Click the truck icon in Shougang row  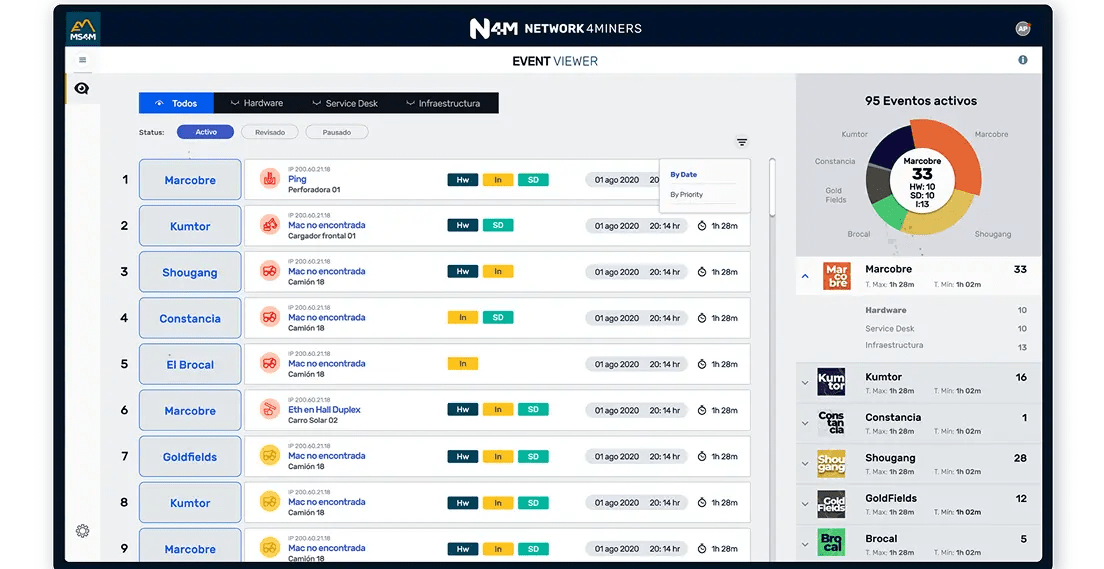point(270,272)
